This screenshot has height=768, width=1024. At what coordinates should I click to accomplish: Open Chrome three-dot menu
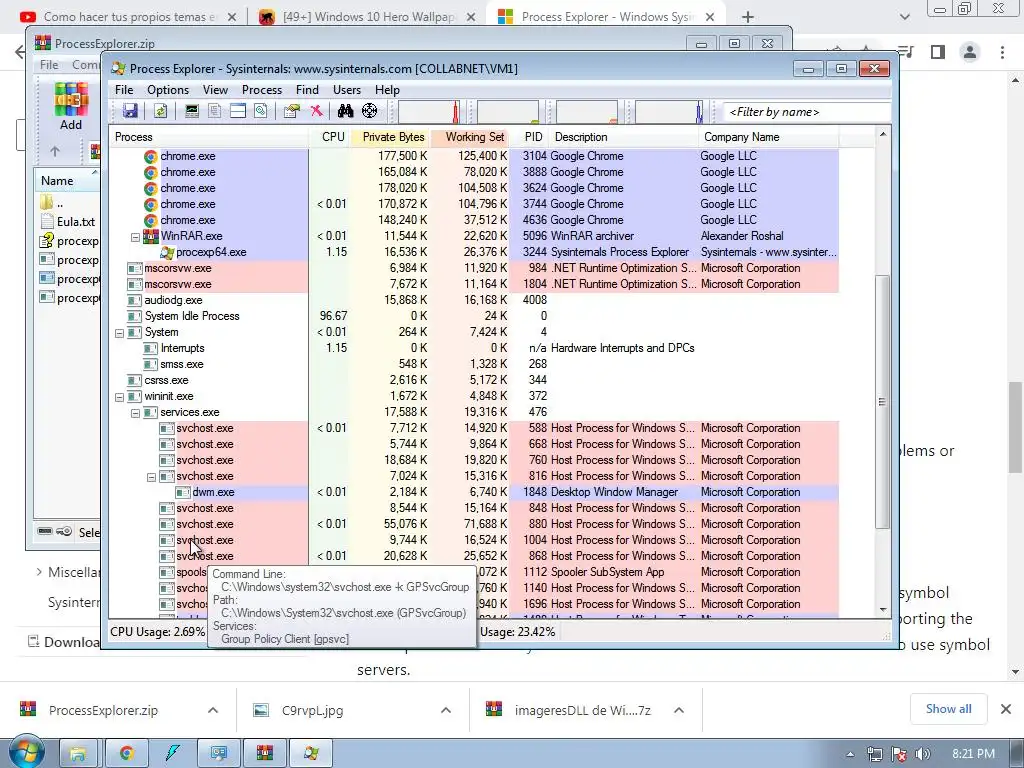1002,52
